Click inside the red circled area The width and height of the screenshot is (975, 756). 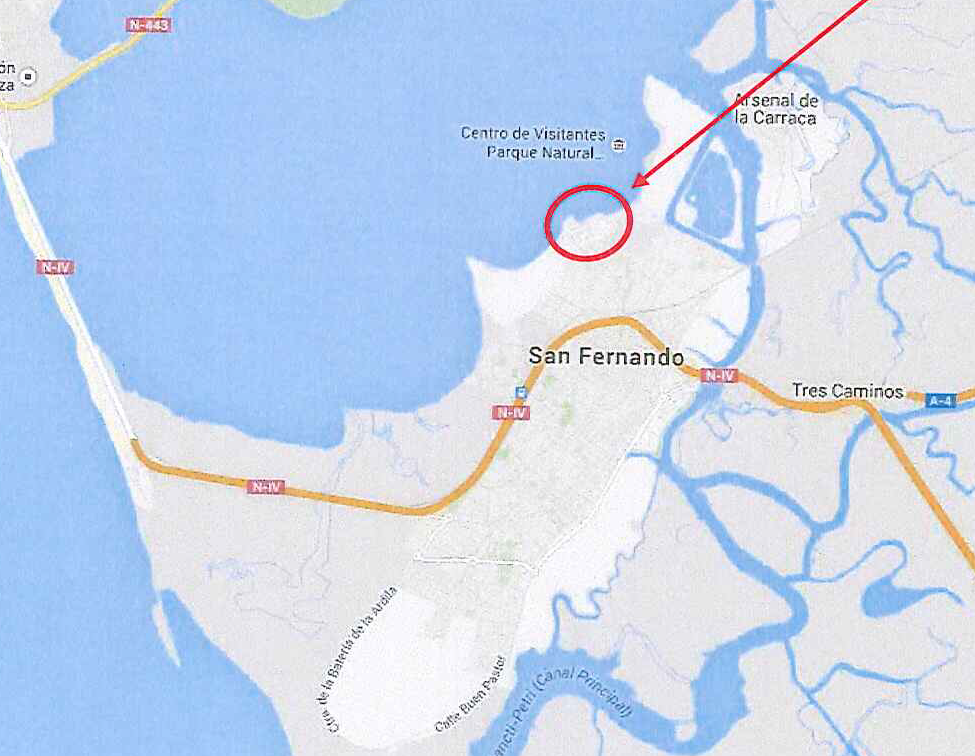[x=588, y=222]
